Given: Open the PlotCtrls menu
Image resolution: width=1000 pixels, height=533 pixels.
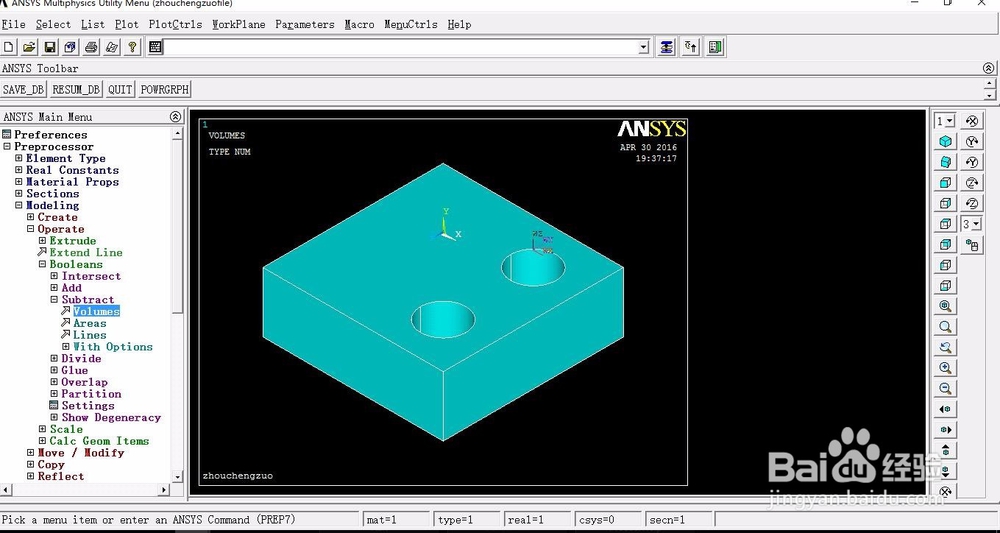Looking at the screenshot, I should [x=175, y=24].
